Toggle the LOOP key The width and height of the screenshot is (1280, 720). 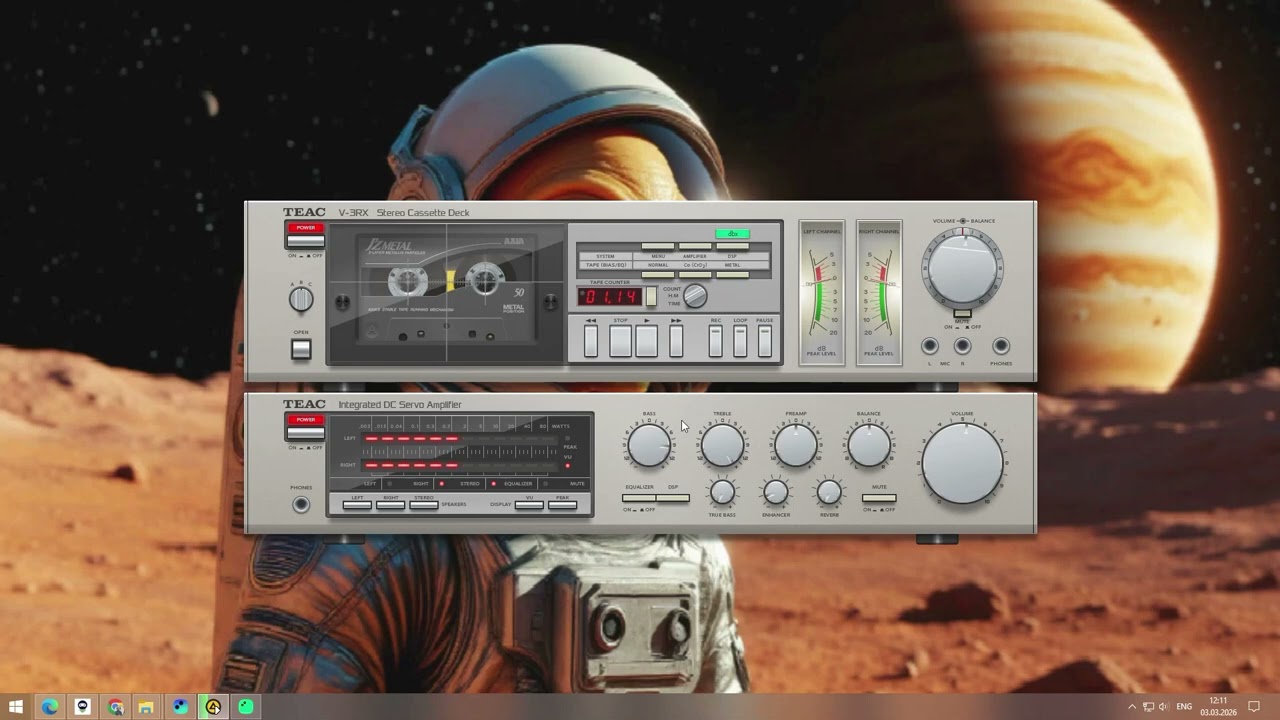click(x=740, y=341)
